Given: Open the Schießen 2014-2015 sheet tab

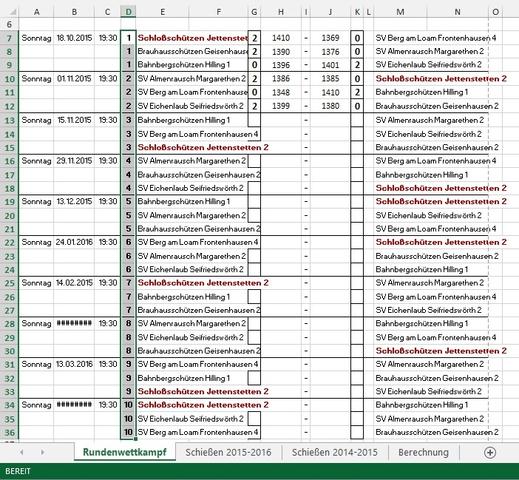Looking at the screenshot, I should click(x=335, y=452).
